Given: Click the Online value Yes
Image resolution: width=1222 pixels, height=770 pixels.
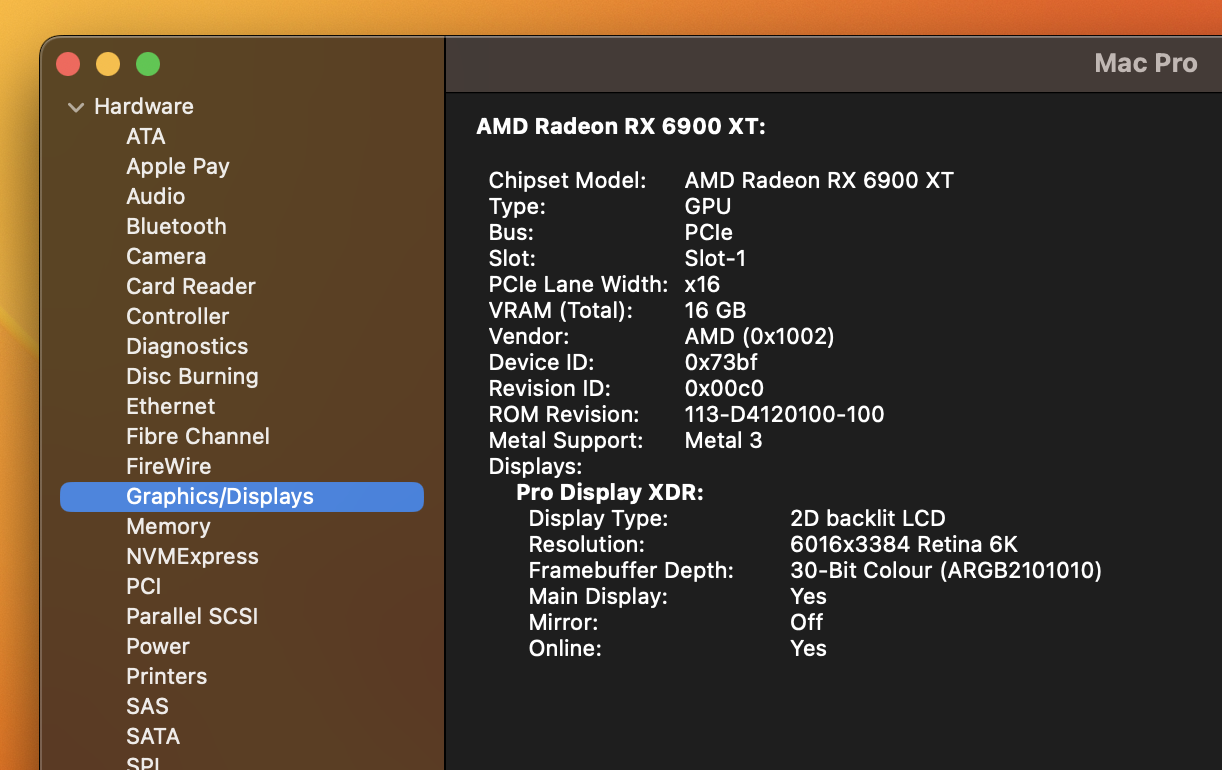Looking at the screenshot, I should (808, 648).
